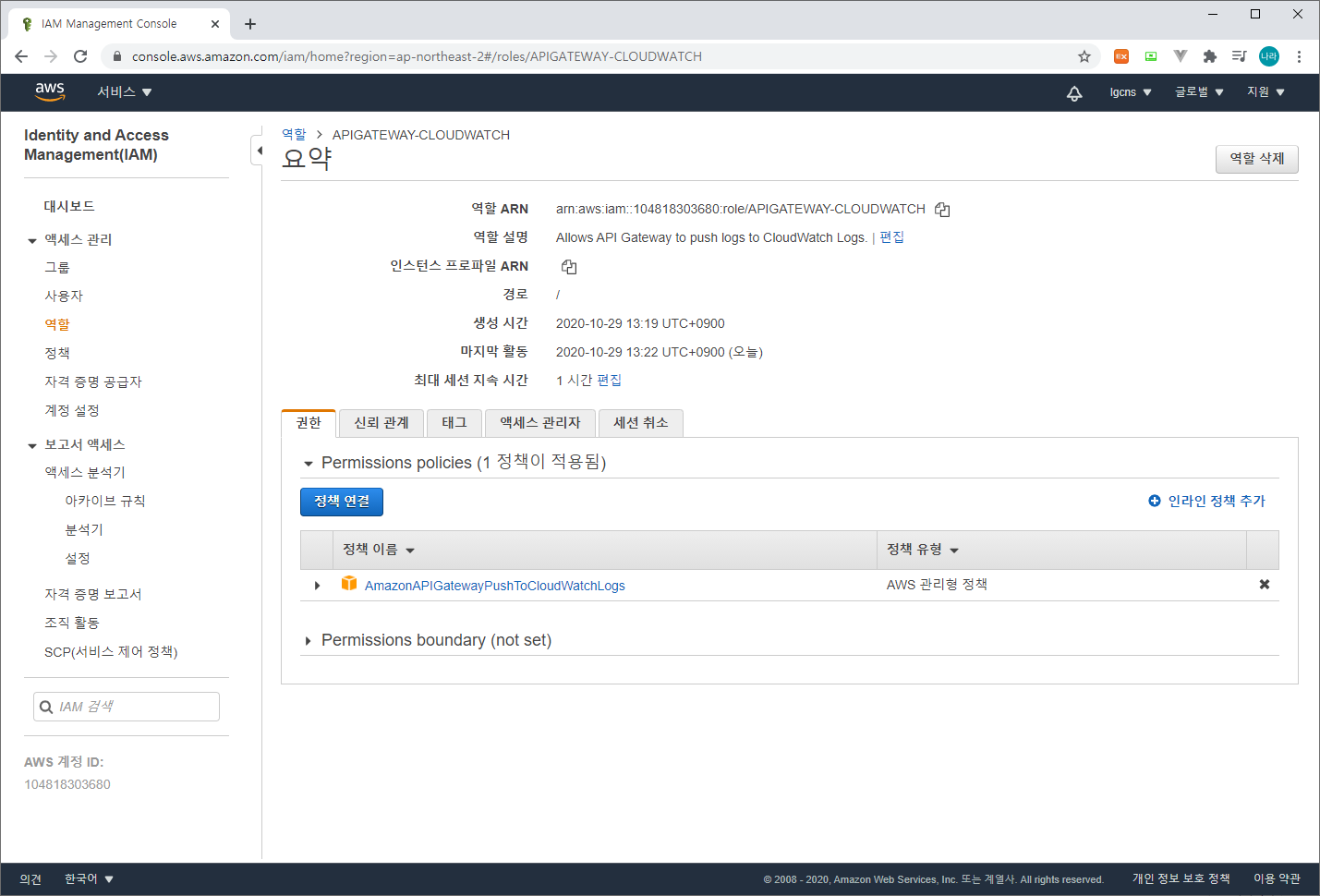The width and height of the screenshot is (1320, 896).
Task: Click the 역할 breadcrumb link
Action: 294,135
